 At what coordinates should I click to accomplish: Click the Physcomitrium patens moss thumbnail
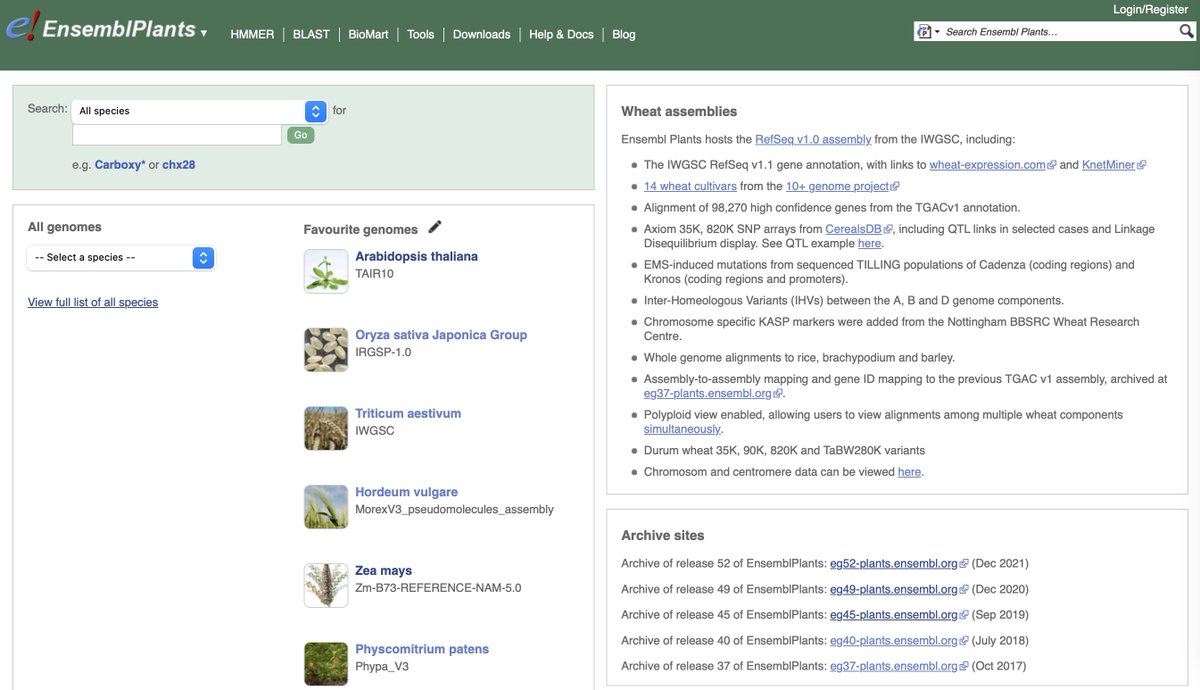tap(326, 664)
